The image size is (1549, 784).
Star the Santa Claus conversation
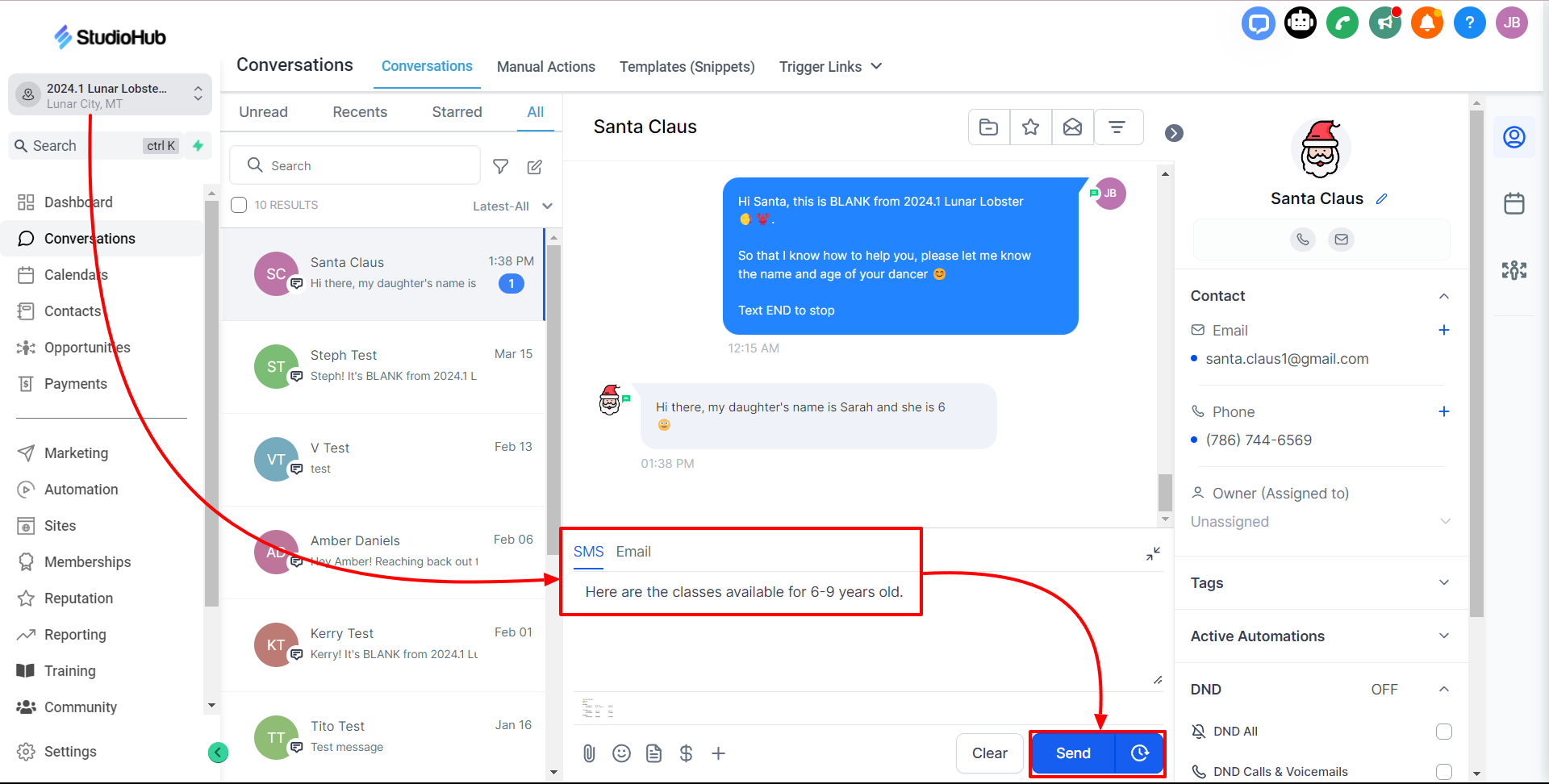(1030, 127)
